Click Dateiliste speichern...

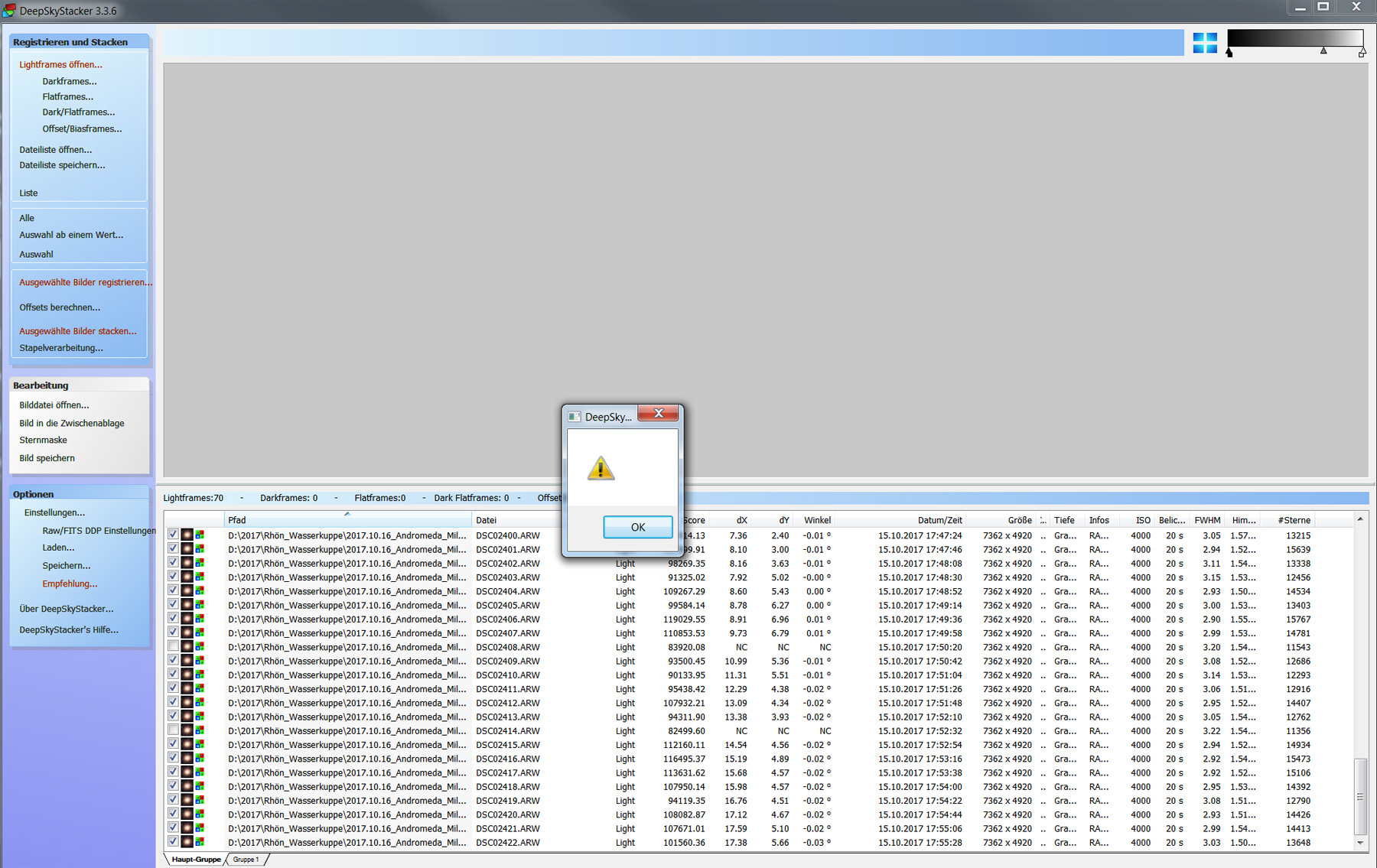pyautogui.click(x=62, y=164)
